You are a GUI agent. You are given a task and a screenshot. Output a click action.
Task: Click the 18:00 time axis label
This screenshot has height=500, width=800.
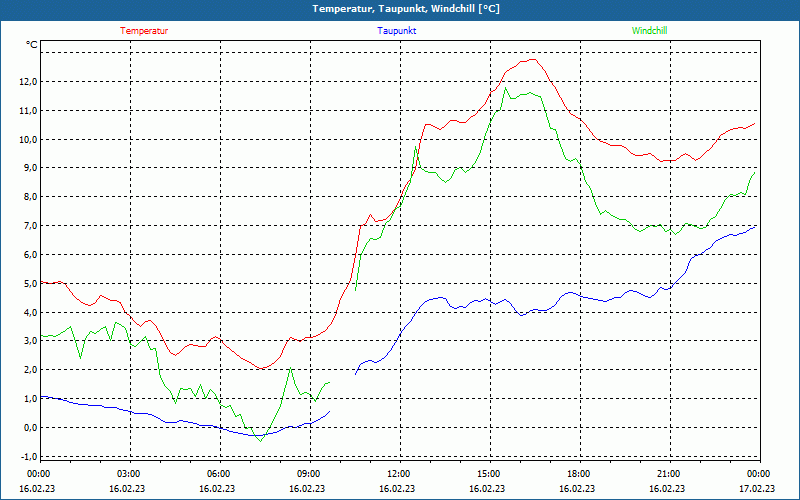580,474
